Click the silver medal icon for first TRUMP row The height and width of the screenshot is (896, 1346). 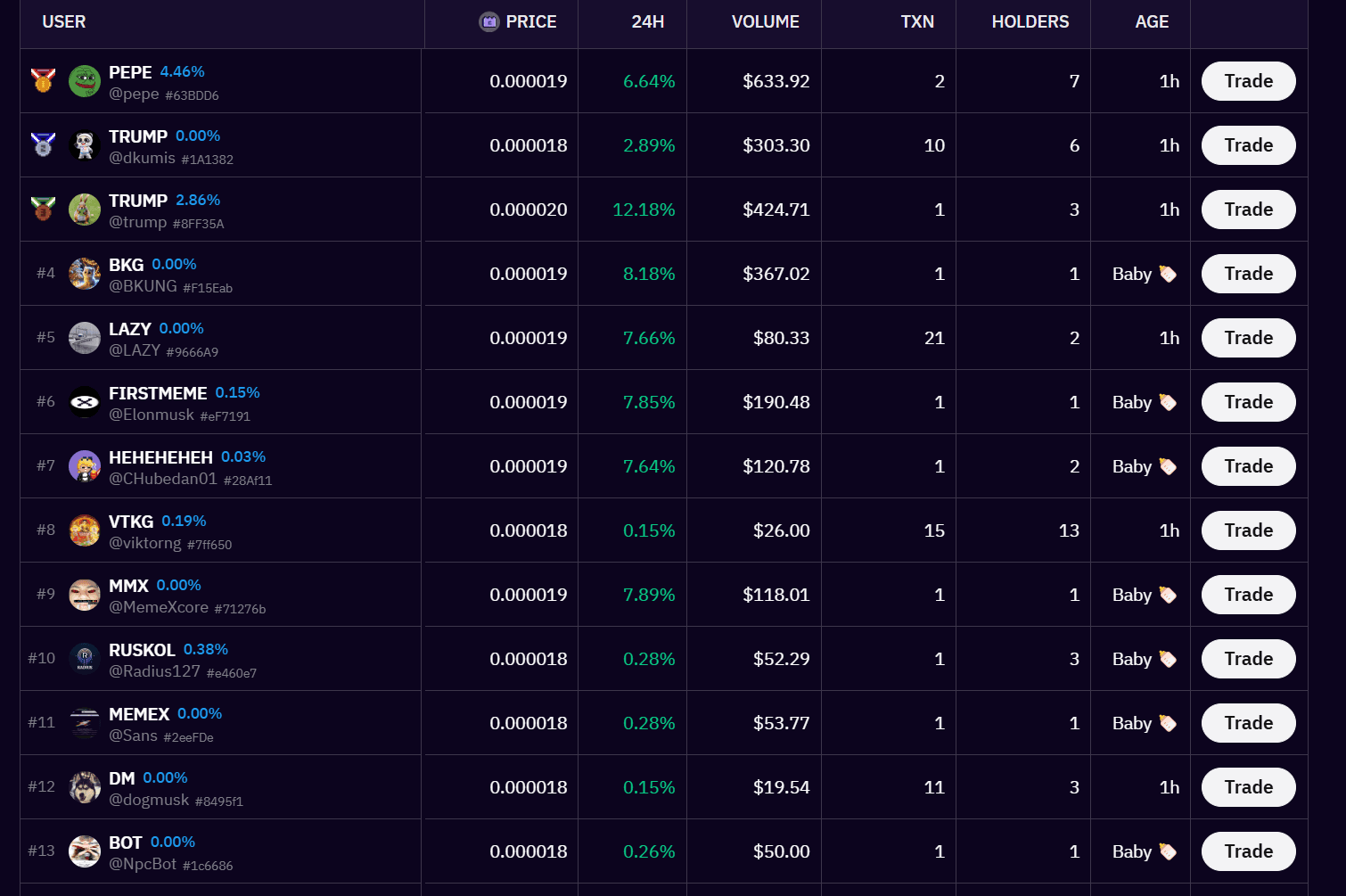[43, 144]
